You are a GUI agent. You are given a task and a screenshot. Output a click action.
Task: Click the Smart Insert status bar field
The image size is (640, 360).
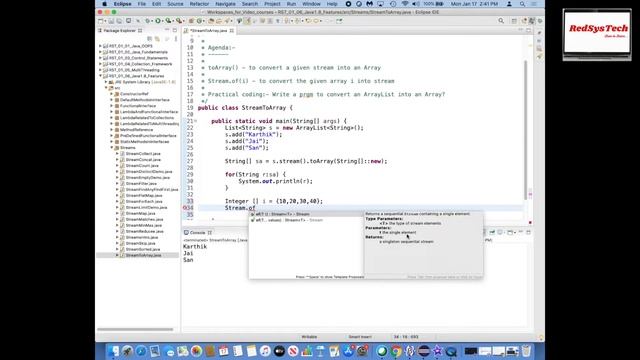[x=360, y=337]
